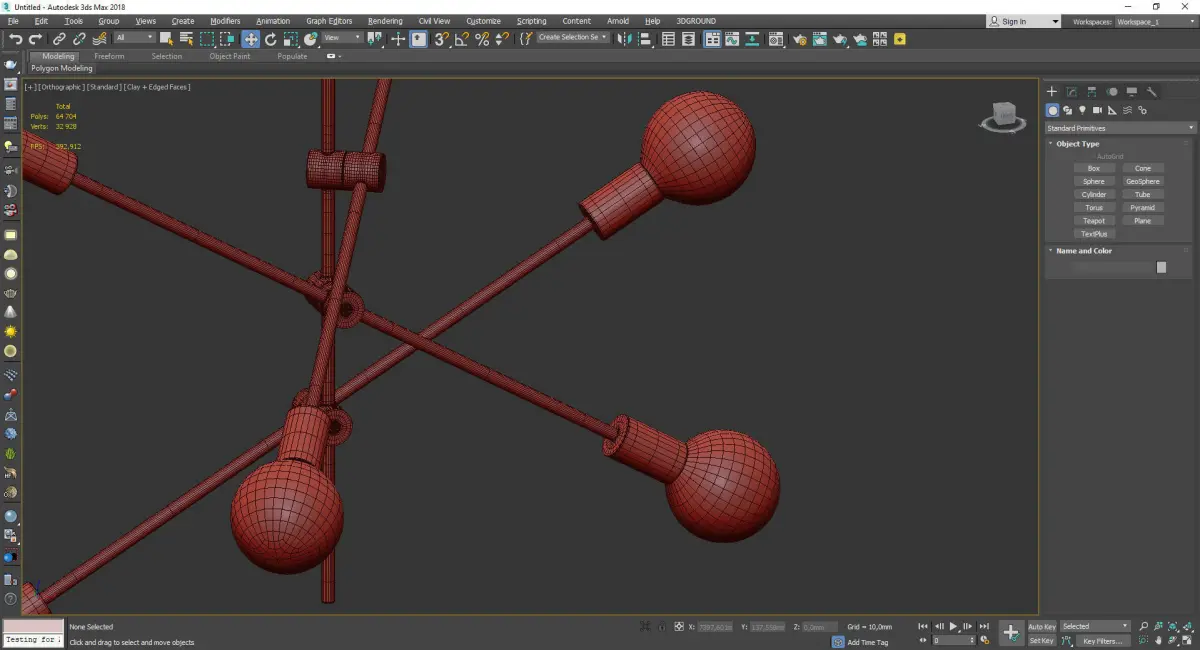Click the Torus primitive button
This screenshot has width=1200, height=650.
click(x=1094, y=207)
